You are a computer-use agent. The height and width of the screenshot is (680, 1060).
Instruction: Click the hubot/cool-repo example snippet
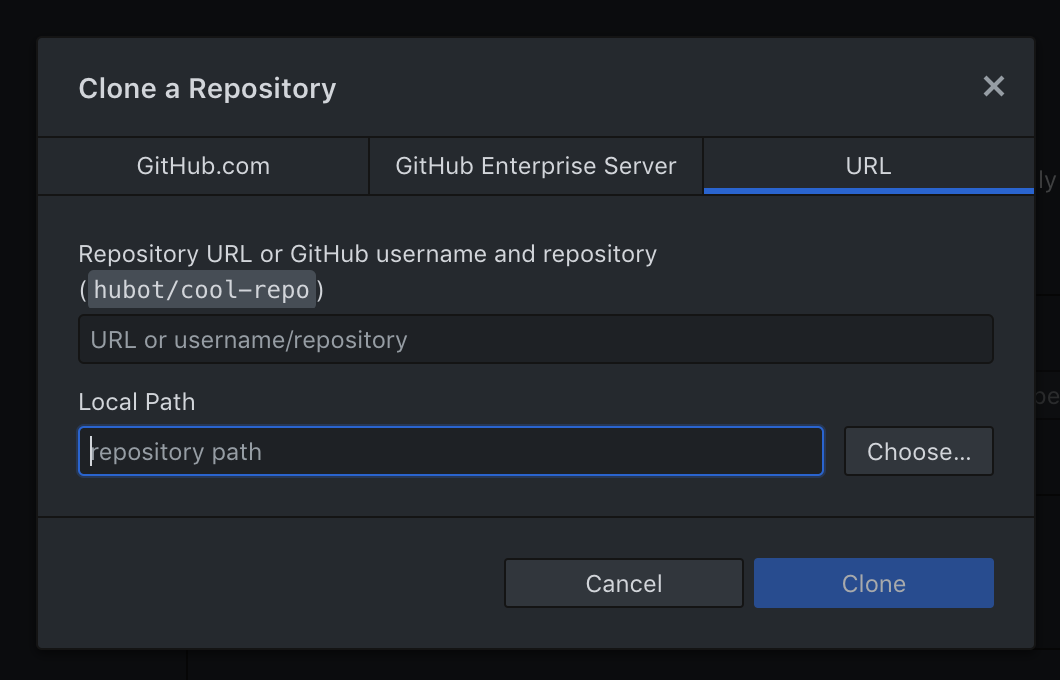(200, 290)
